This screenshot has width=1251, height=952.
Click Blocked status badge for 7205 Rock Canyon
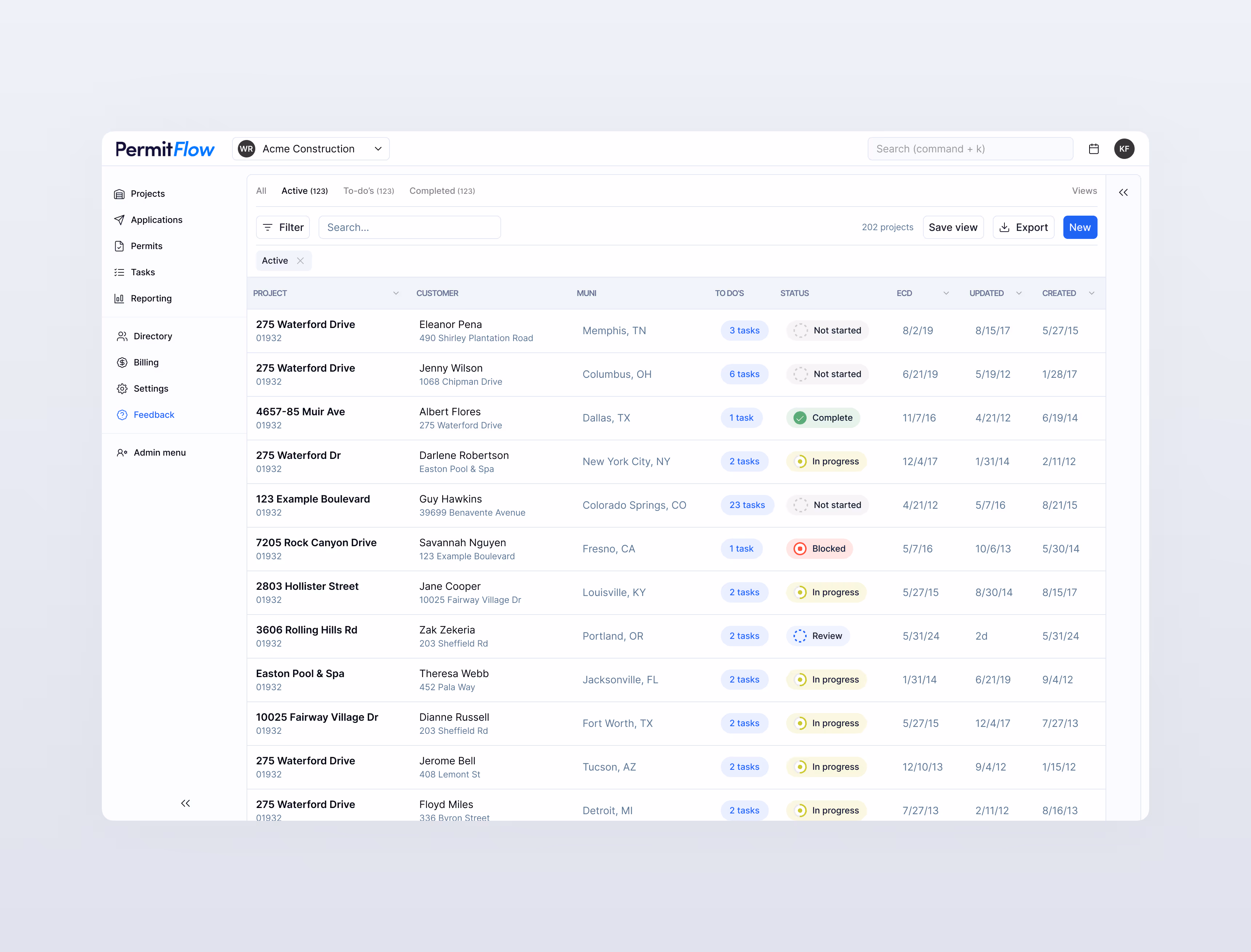pyautogui.click(x=819, y=548)
